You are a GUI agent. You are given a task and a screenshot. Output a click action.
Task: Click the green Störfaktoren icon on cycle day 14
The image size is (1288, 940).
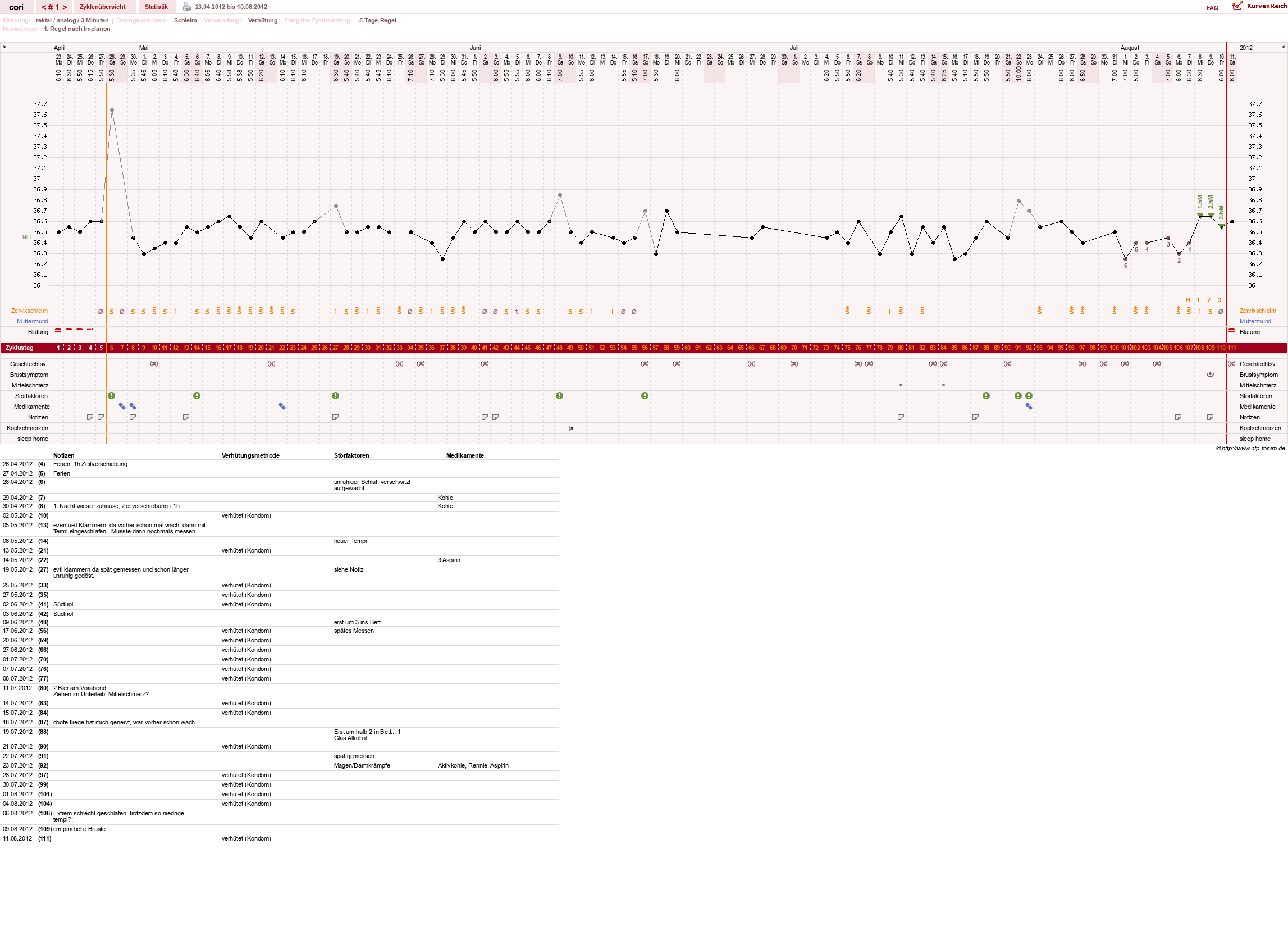(x=197, y=395)
